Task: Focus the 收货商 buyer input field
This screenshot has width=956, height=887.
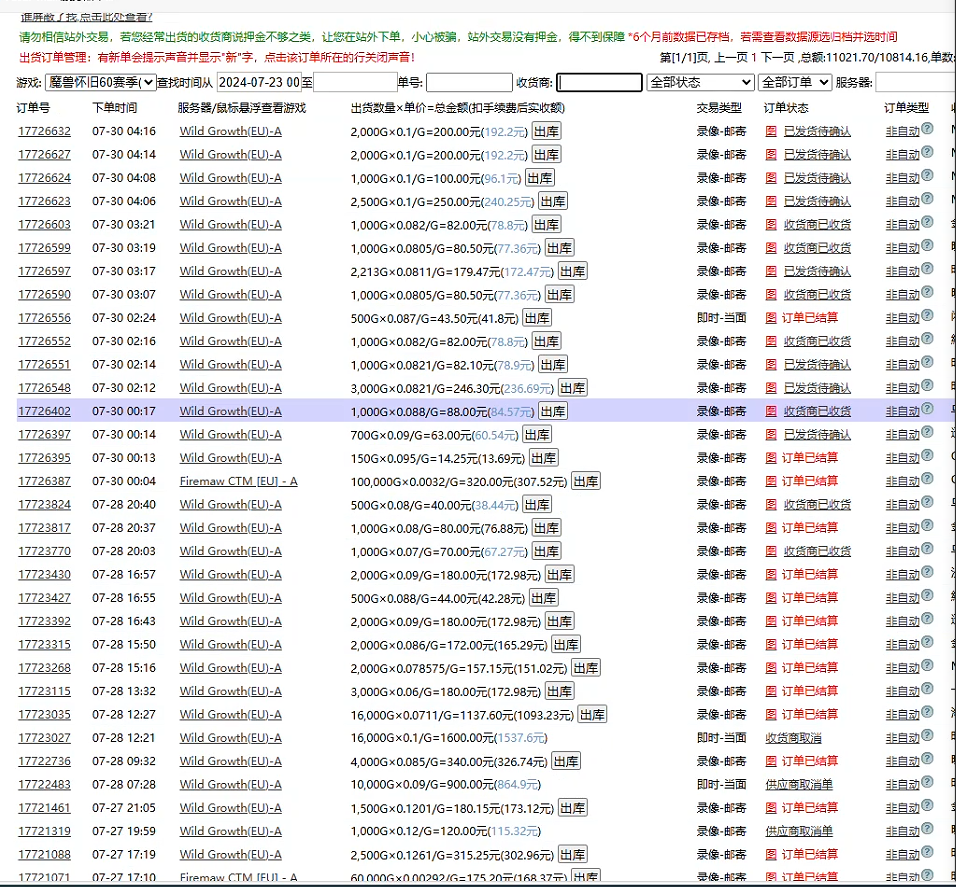Action: tap(599, 82)
